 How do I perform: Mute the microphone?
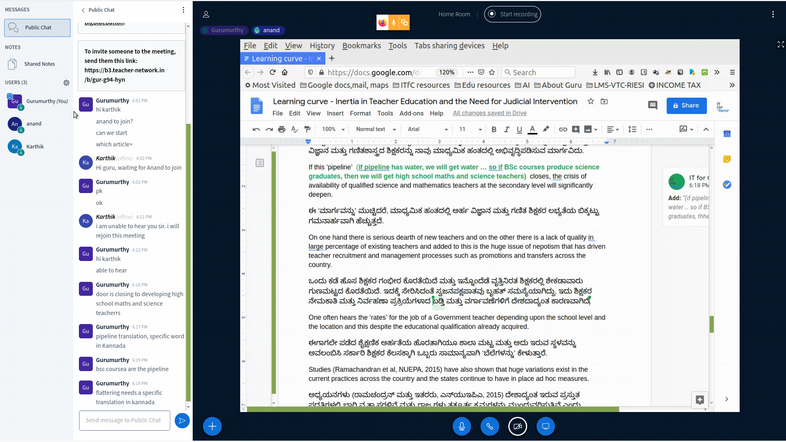tap(461, 426)
